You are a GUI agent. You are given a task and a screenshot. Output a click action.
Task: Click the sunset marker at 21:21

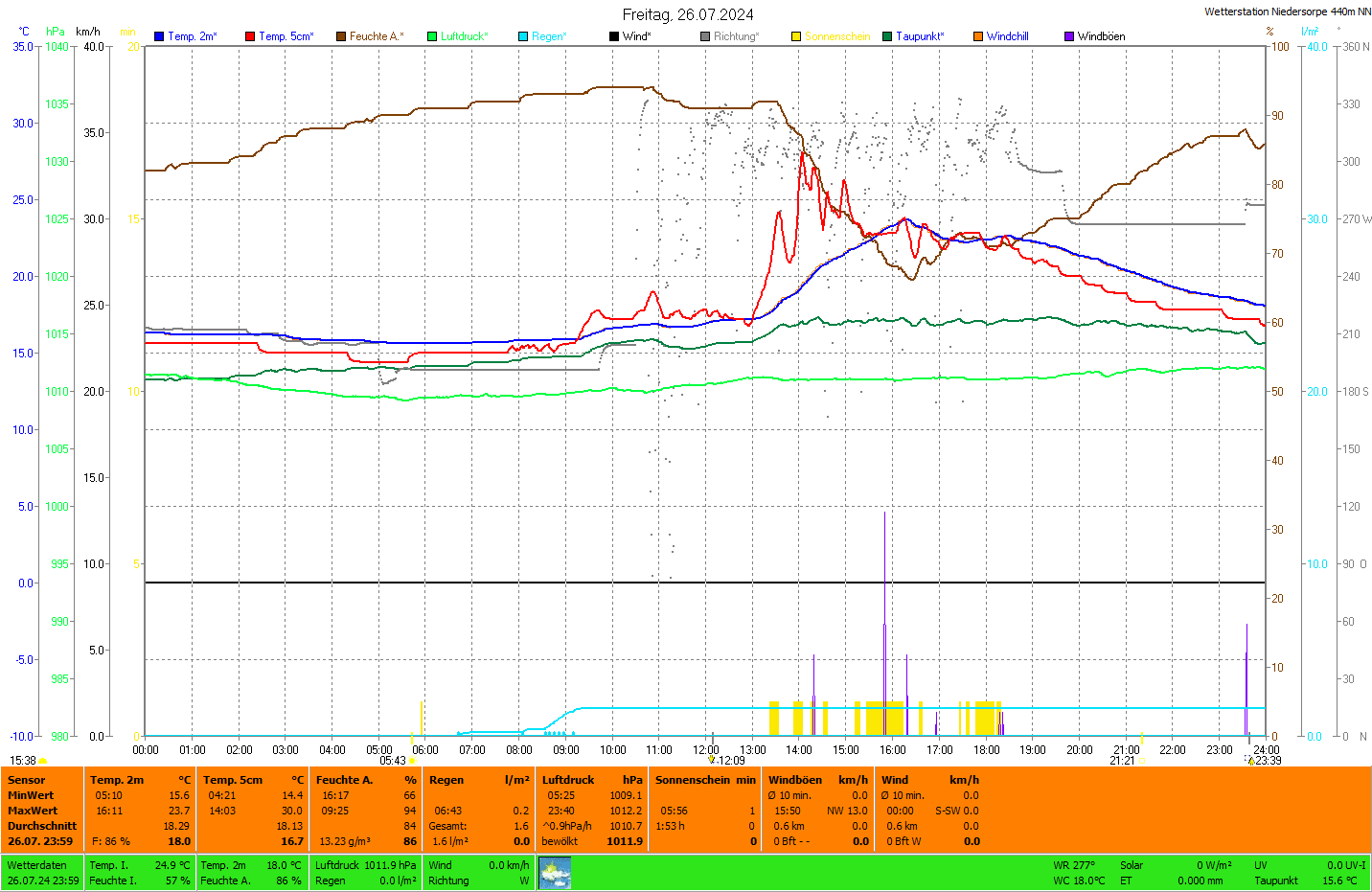(1142, 761)
